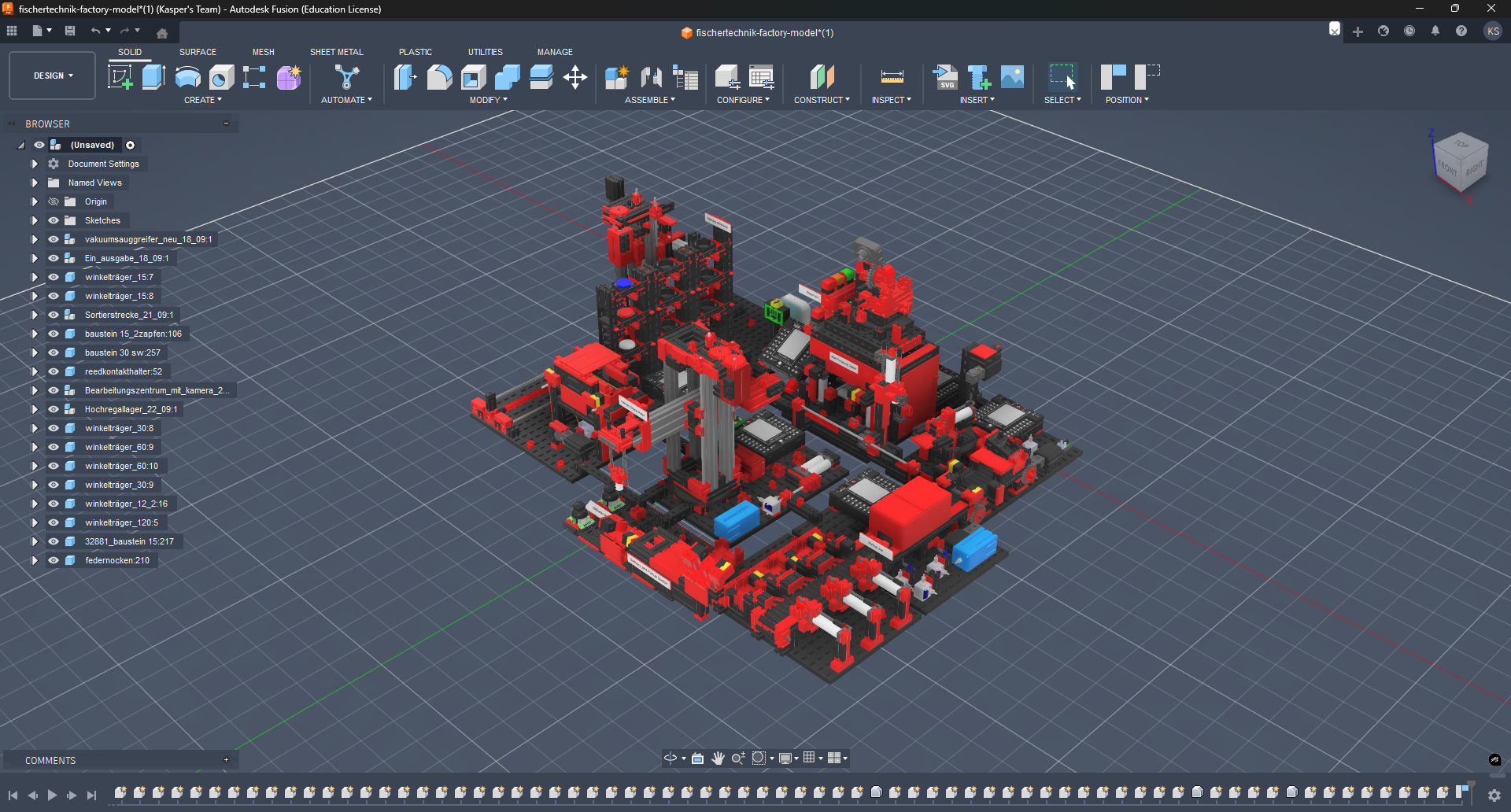Save the fischertechnik-factory-model document

[70, 31]
